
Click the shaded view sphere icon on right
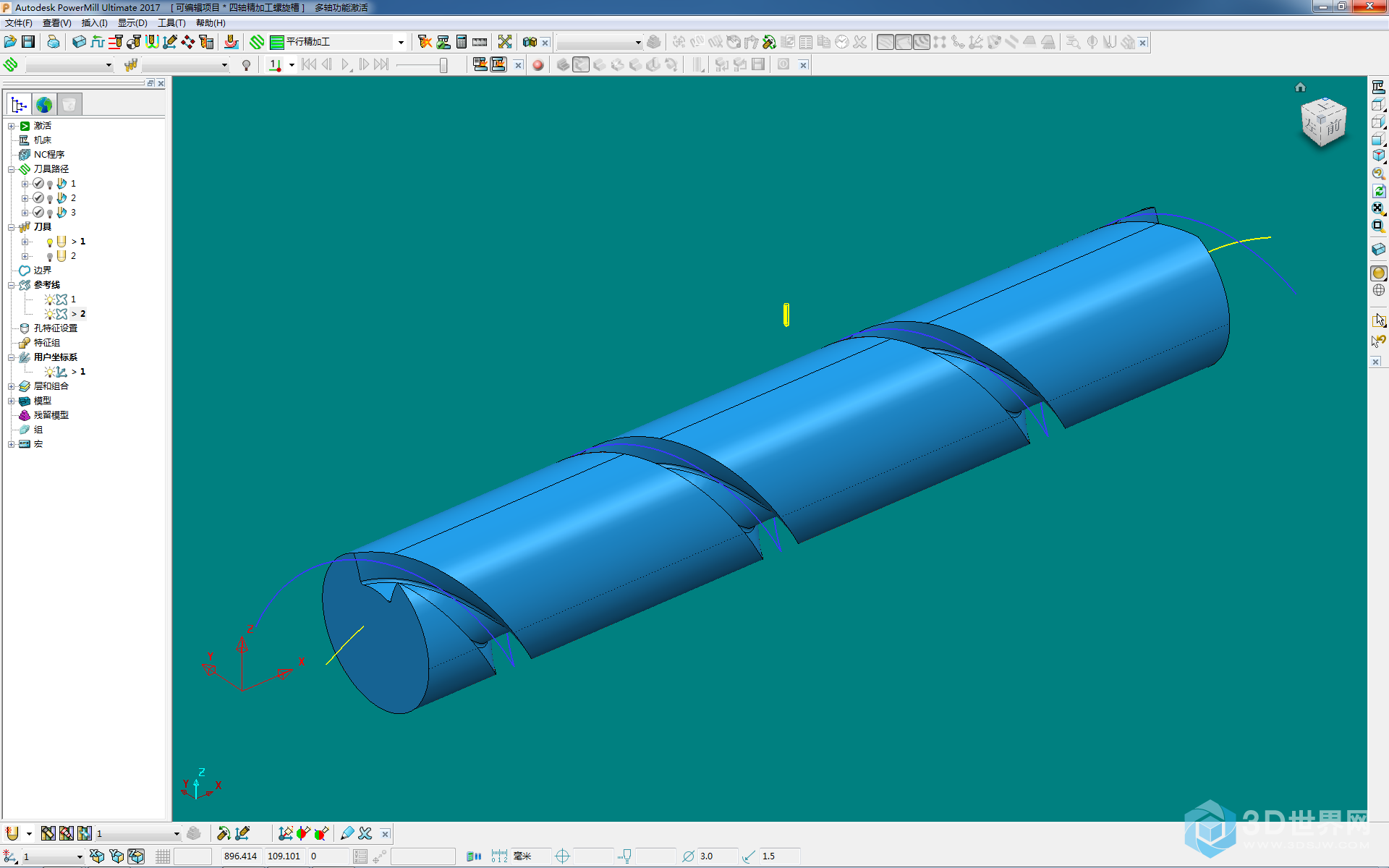[x=1378, y=273]
